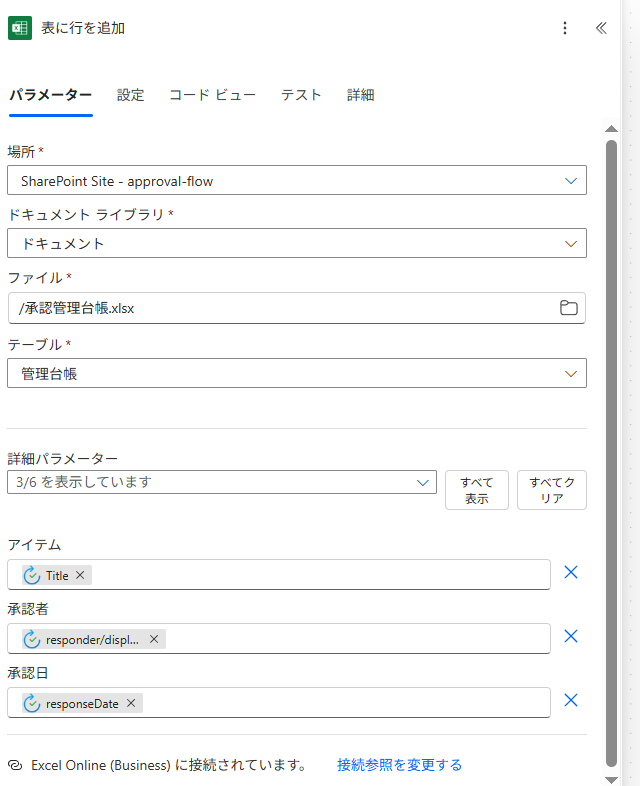Clear the 承認者 field with the blue X
Viewport: 640px width, 786px height.
click(571, 636)
